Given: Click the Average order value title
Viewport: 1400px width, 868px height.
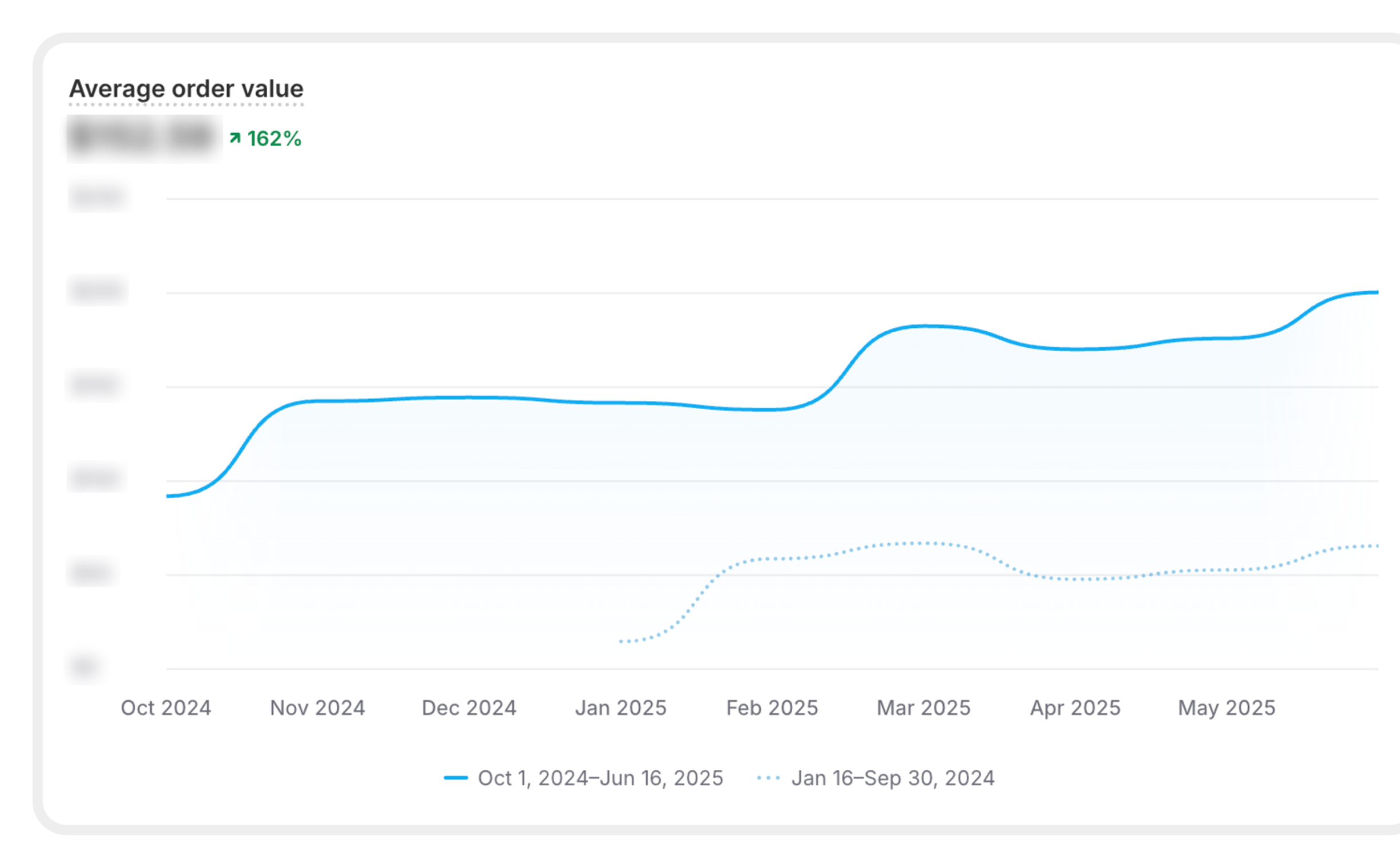Looking at the screenshot, I should (x=186, y=89).
